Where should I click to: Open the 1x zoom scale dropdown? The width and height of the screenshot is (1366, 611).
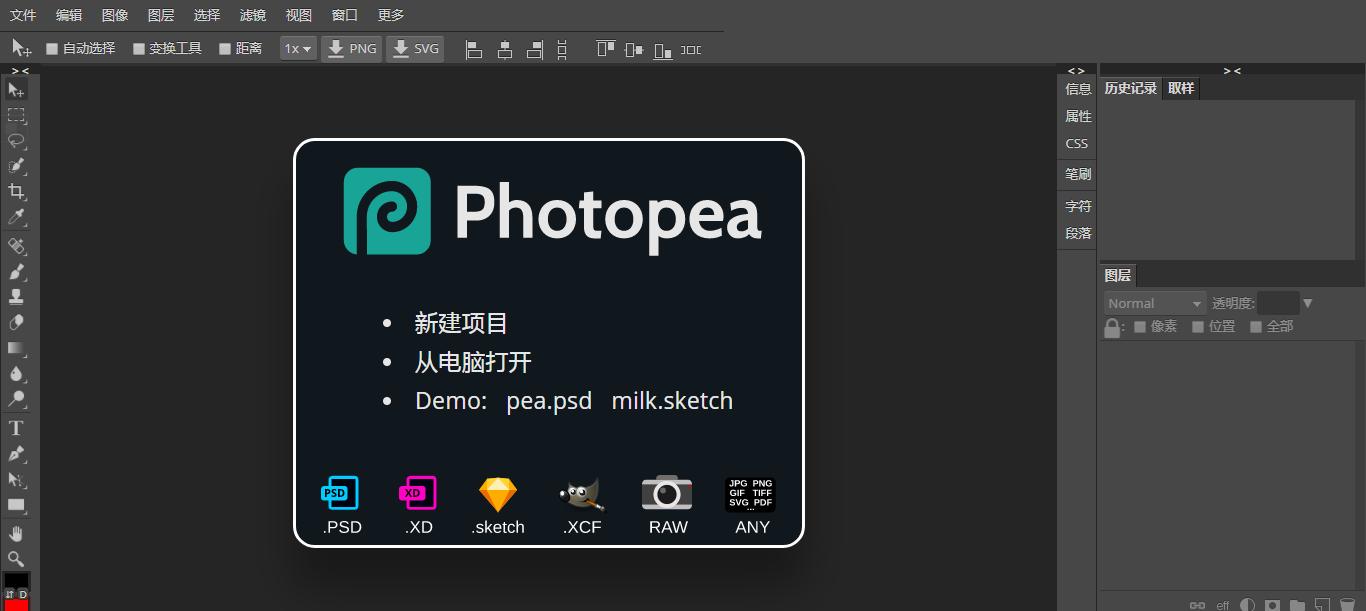pos(297,48)
